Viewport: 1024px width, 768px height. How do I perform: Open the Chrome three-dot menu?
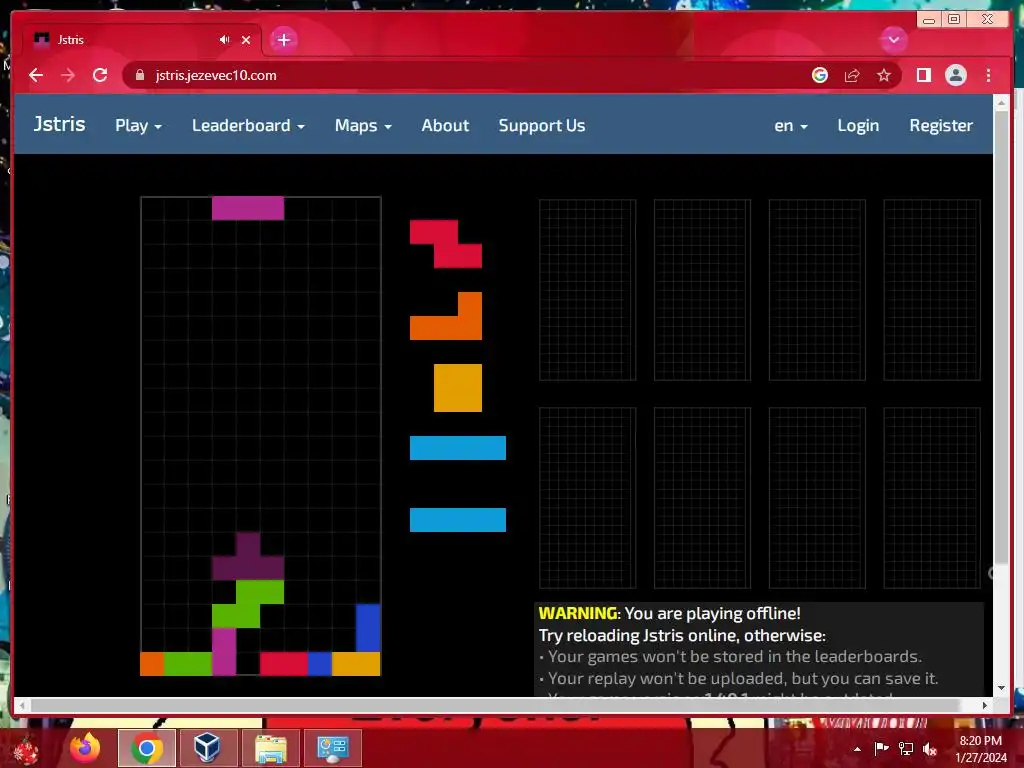[x=988, y=75]
